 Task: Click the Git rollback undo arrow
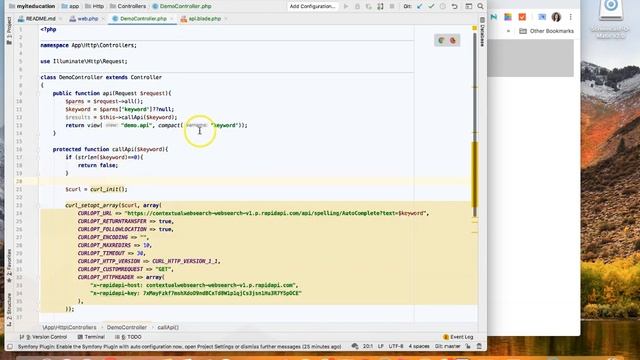454,7
